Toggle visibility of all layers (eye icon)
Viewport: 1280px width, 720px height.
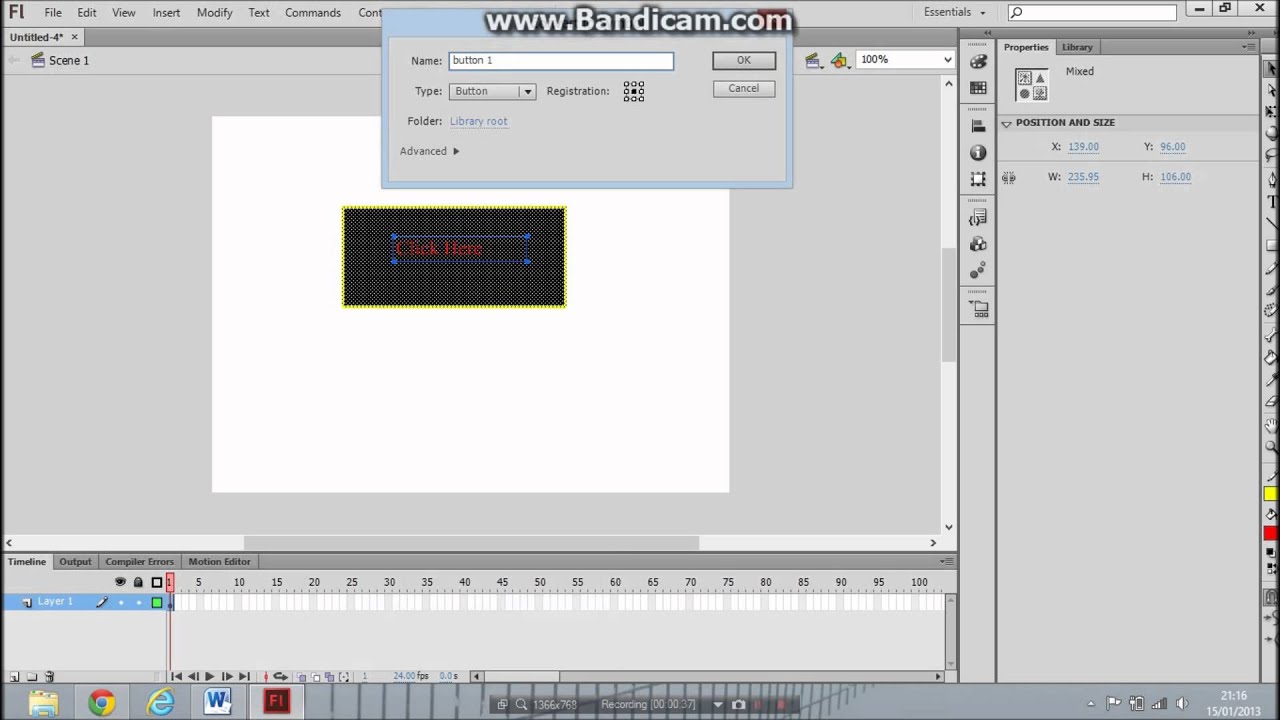click(x=120, y=582)
